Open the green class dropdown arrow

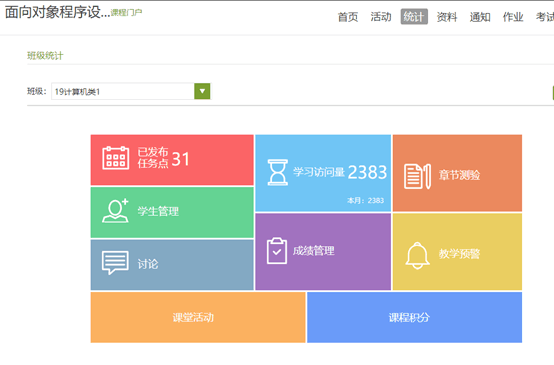click(x=202, y=91)
